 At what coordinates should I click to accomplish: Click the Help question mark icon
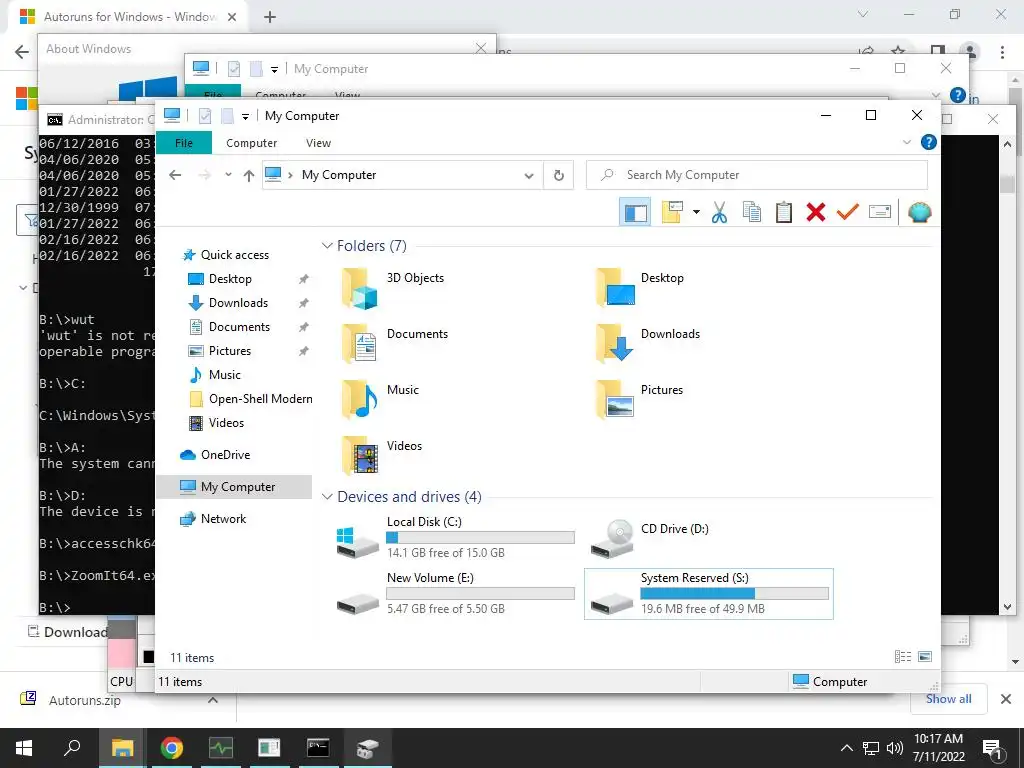click(928, 142)
